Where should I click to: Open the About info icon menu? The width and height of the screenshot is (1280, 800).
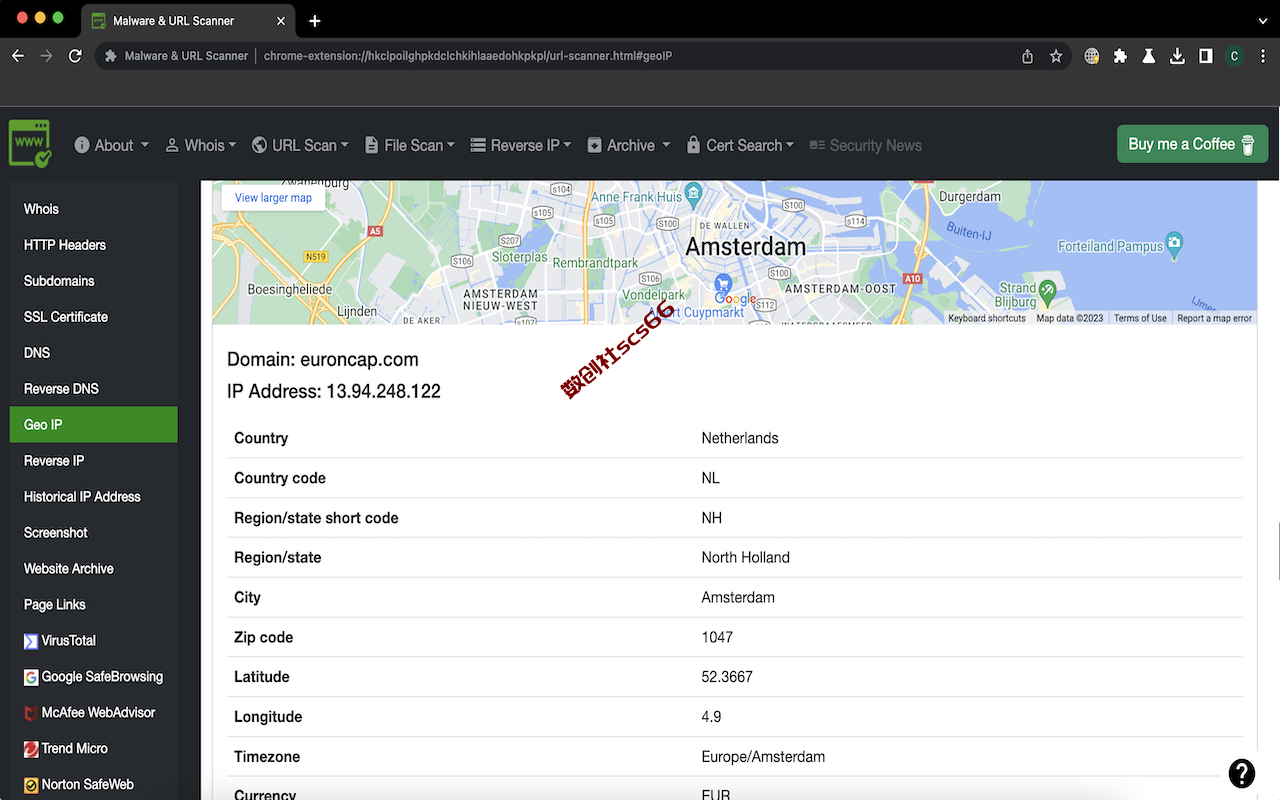tap(82, 145)
